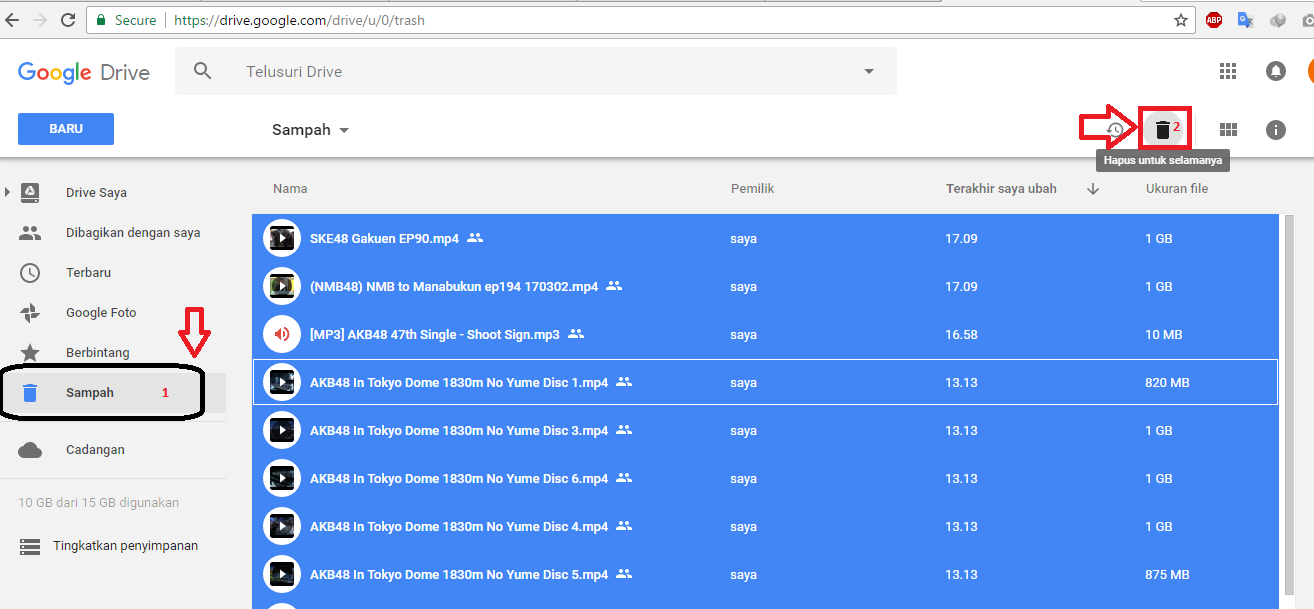Click the browser address bar URL
The image size is (1314, 609).
point(299,20)
